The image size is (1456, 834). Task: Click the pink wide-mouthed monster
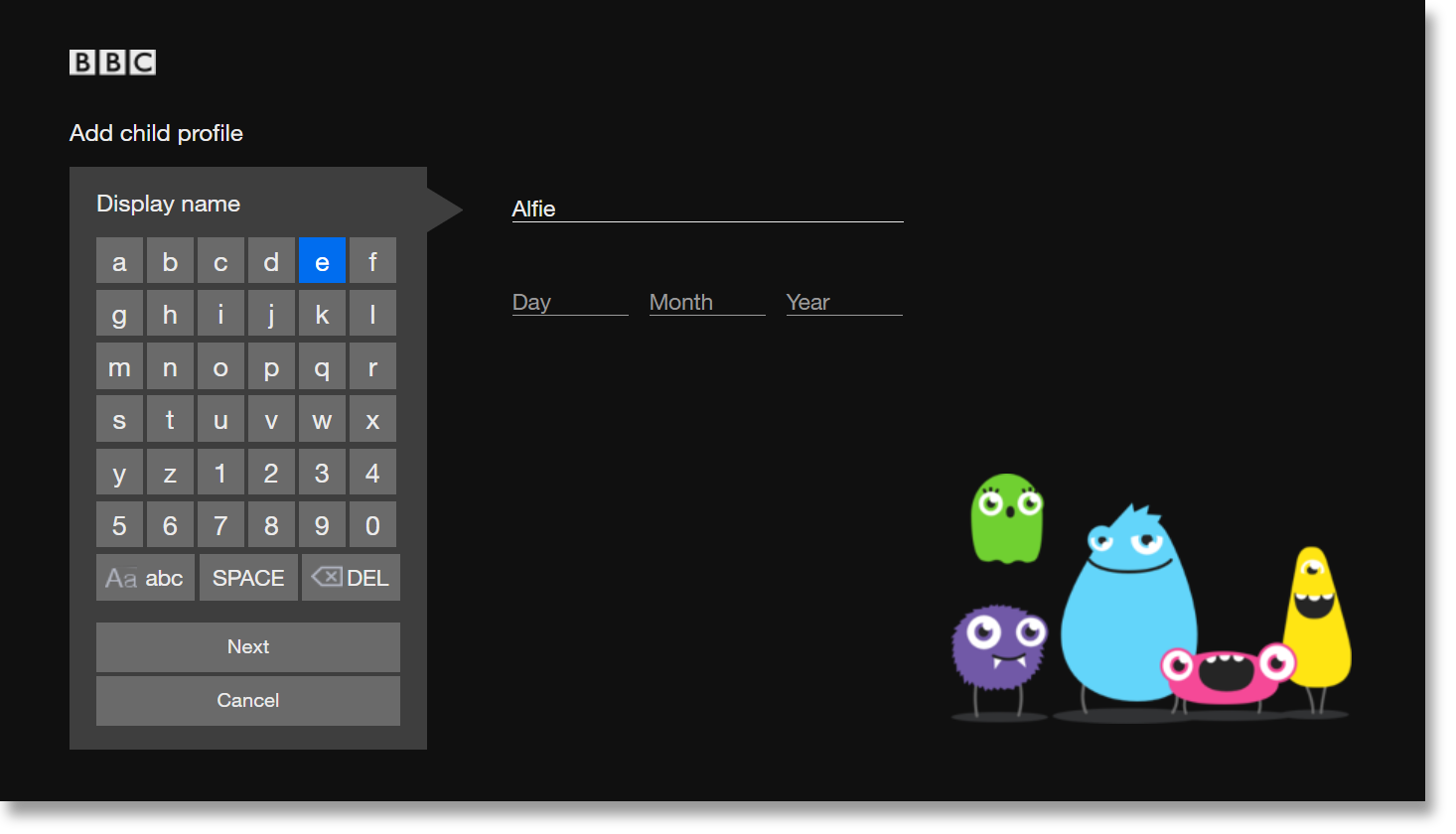tap(1228, 673)
